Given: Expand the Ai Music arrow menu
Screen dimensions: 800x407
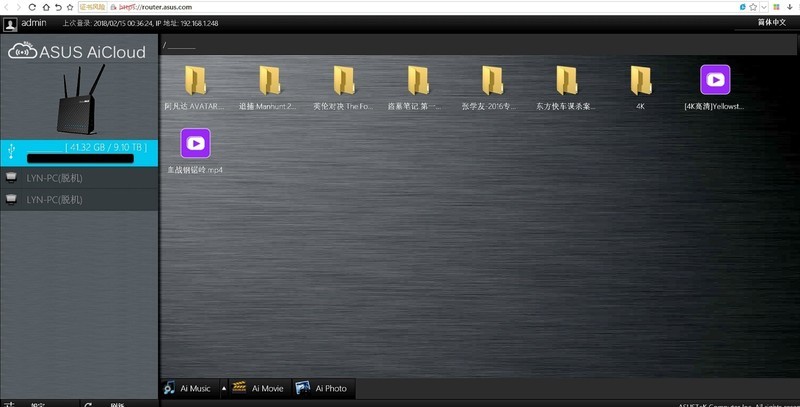Looking at the screenshot, I should point(223,388).
